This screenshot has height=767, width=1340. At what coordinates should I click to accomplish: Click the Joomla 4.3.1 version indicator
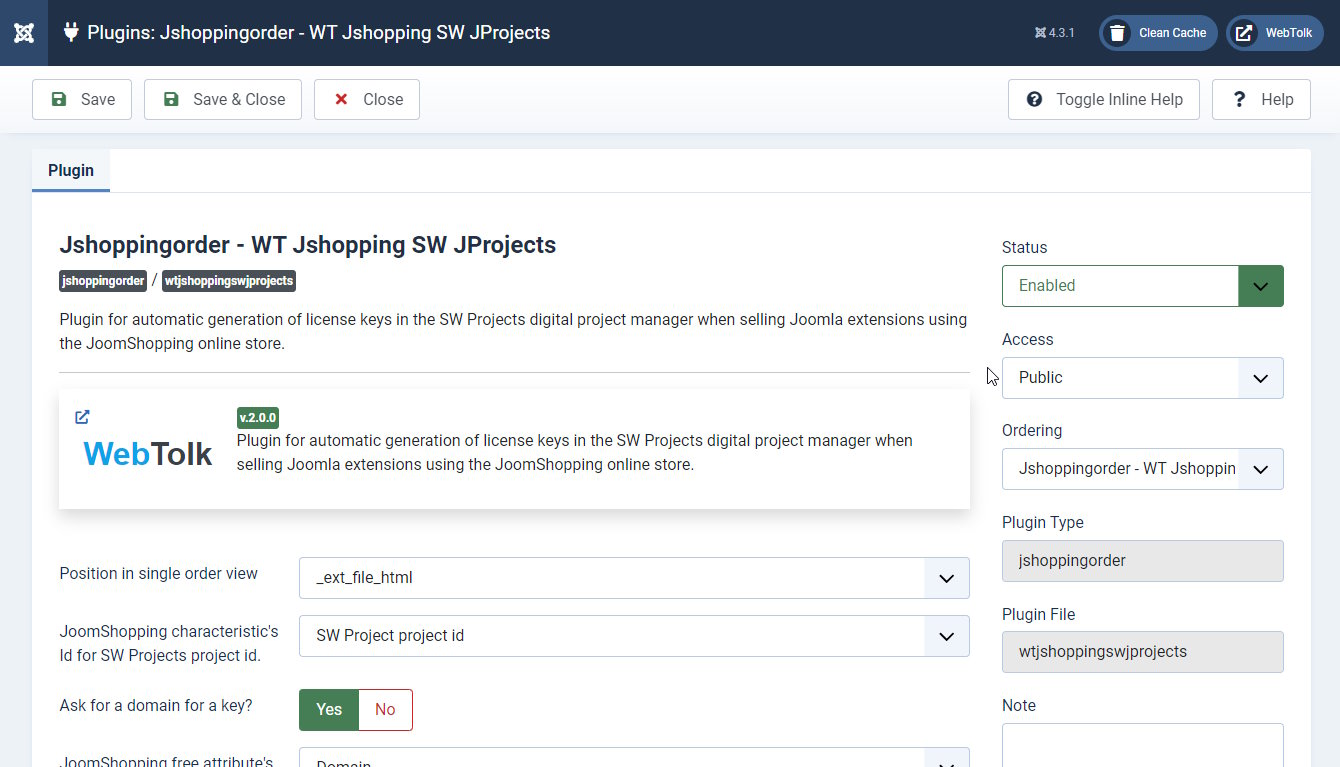1055,33
